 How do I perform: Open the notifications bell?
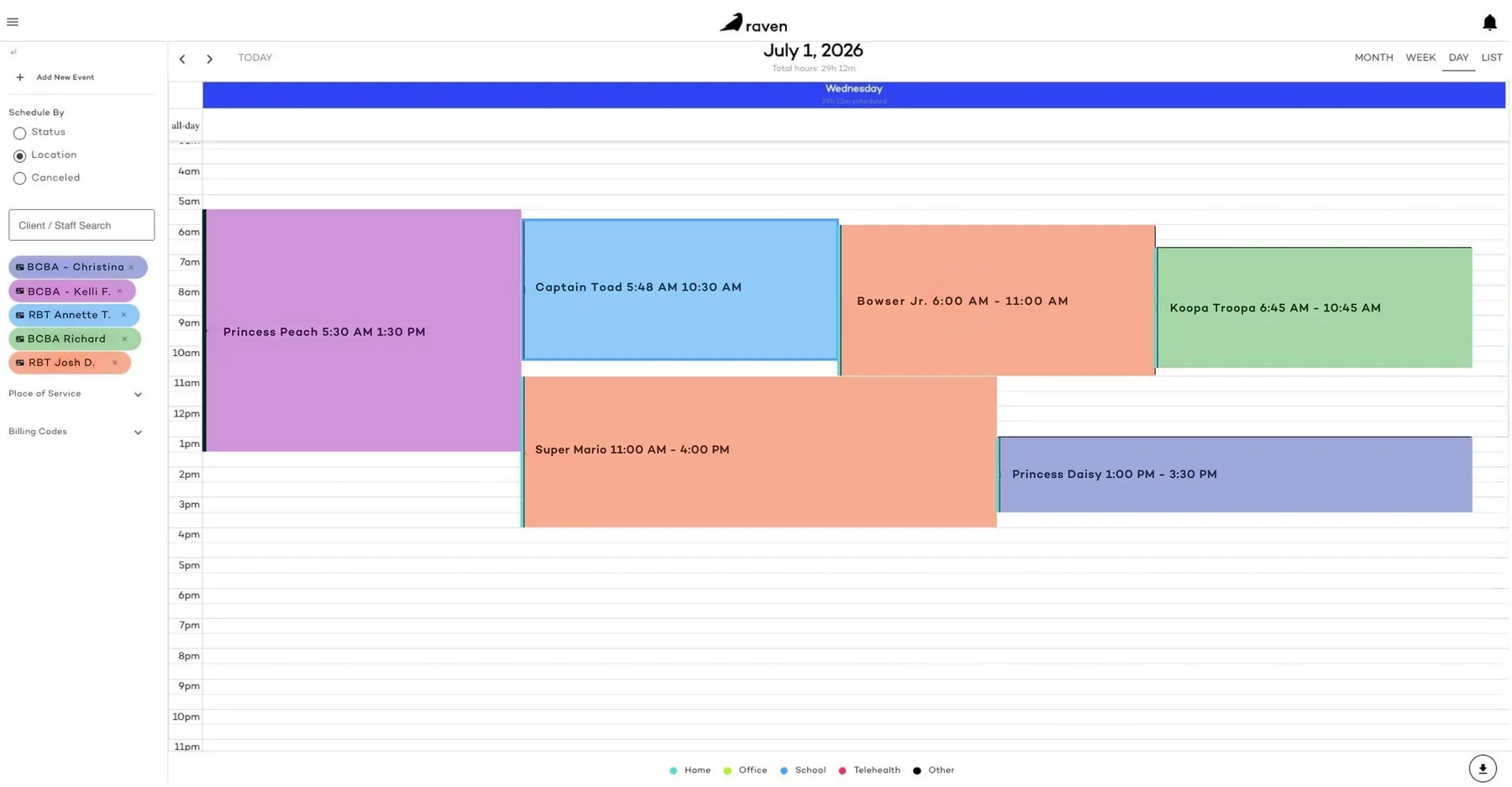(x=1489, y=23)
